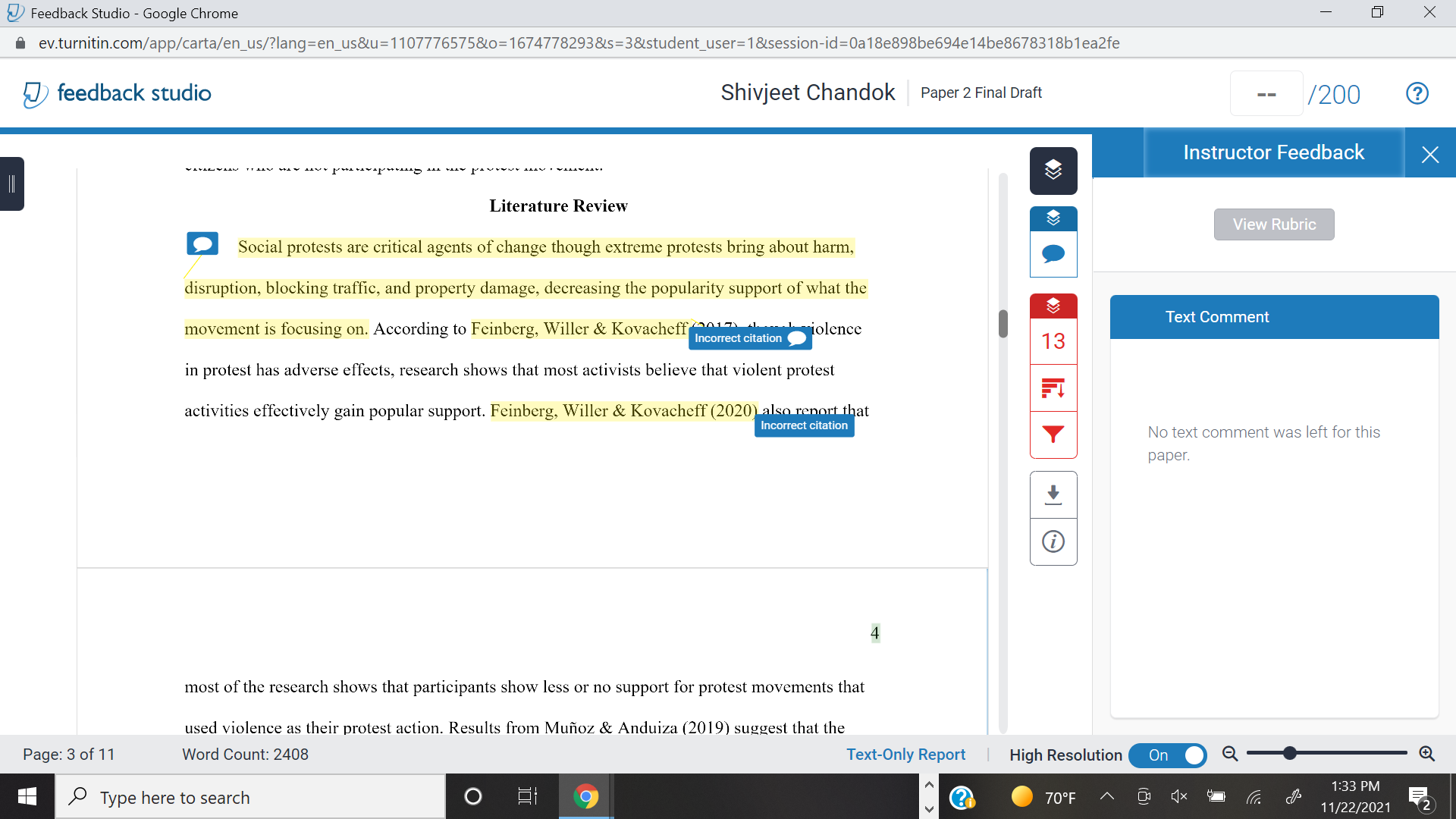Click the pen Windows Ink tray icon
Image resolution: width=1456 pixels, height=819 pixels.
pos(1294,796)
